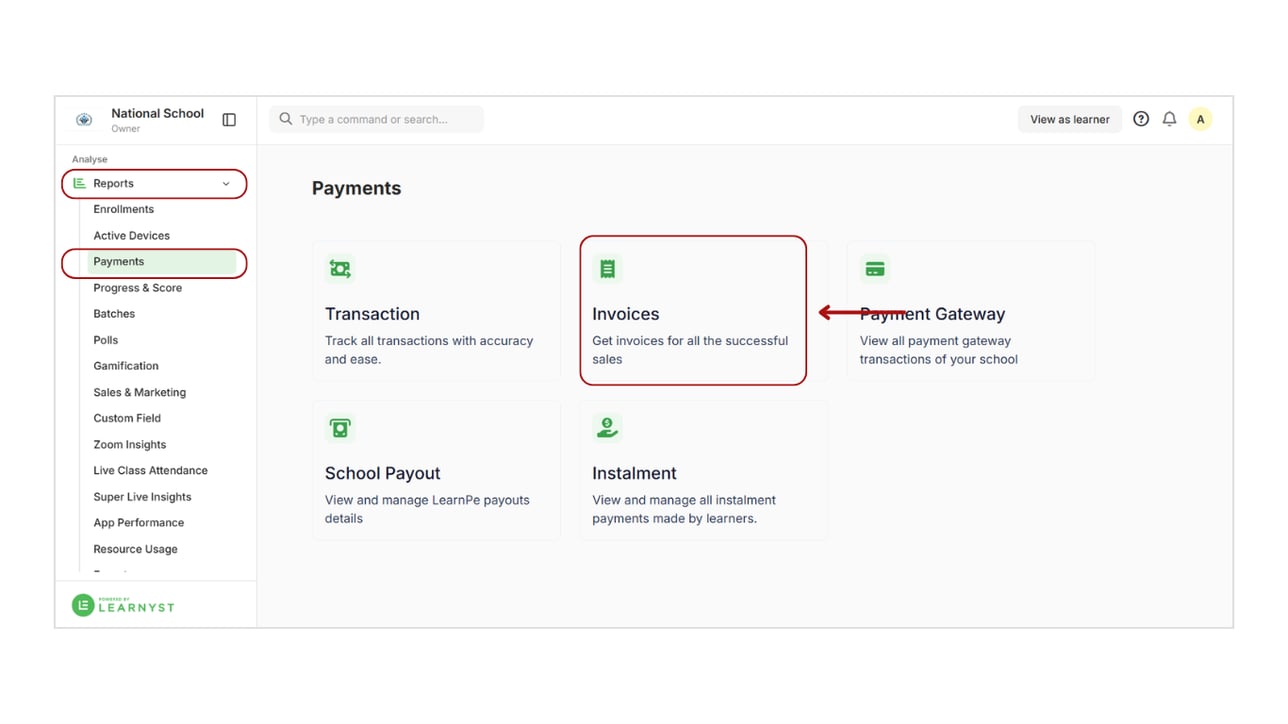The width and height of the screenshot is (1288, 724).
Task: Click "View and manage all instalment" text
Action: click(684, 500)
